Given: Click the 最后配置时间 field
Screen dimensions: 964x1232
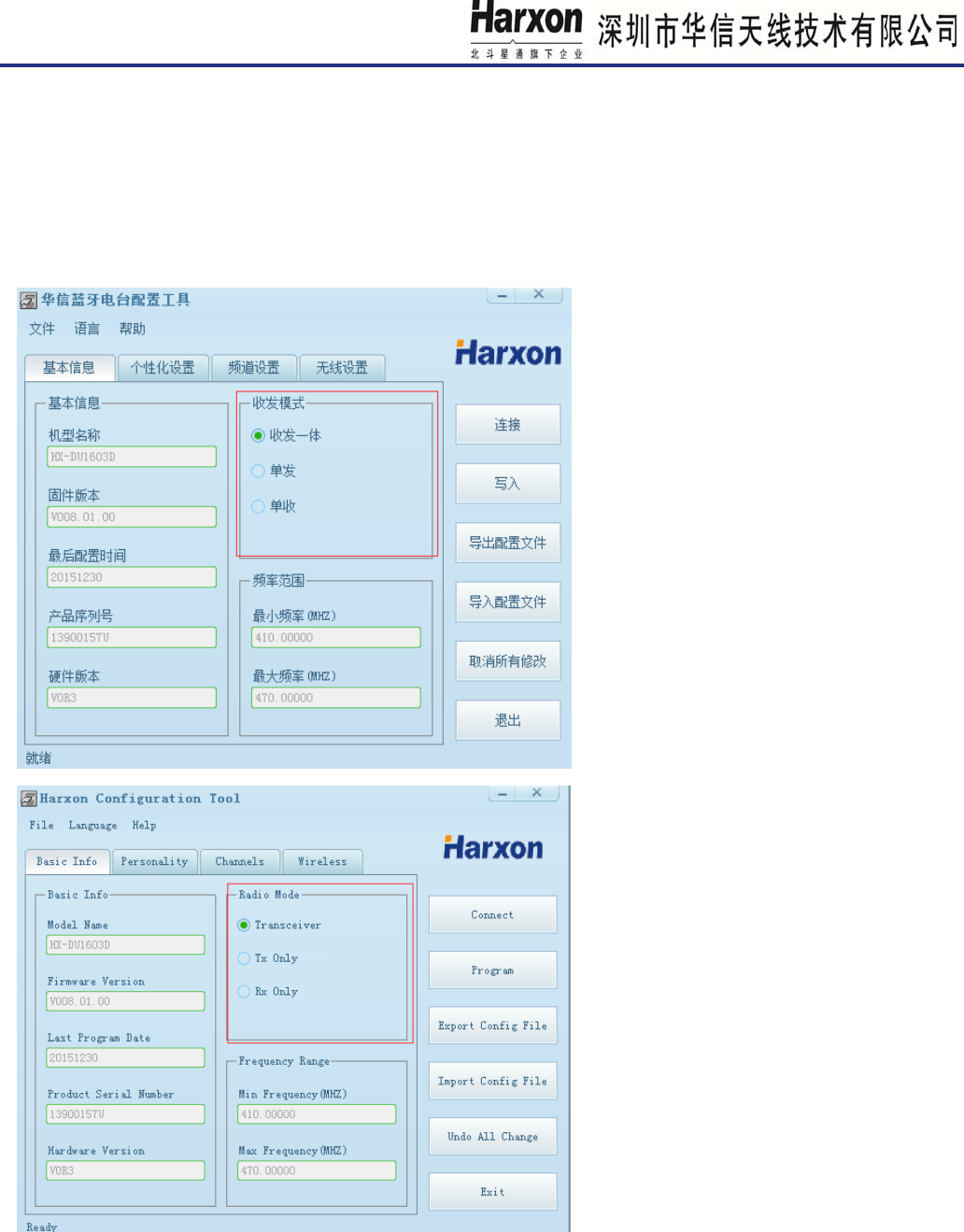Looking at the screenshot, I should coord(132,577).
